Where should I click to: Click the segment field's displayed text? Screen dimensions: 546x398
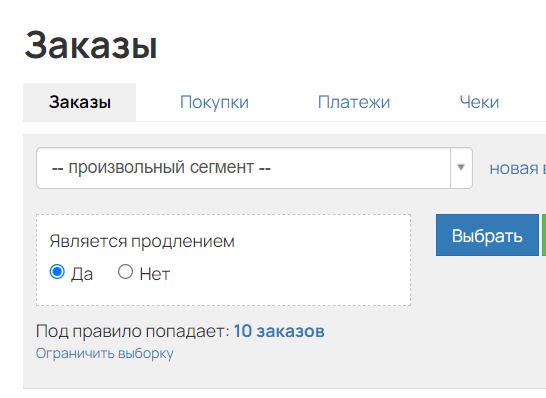coord(161,167)
